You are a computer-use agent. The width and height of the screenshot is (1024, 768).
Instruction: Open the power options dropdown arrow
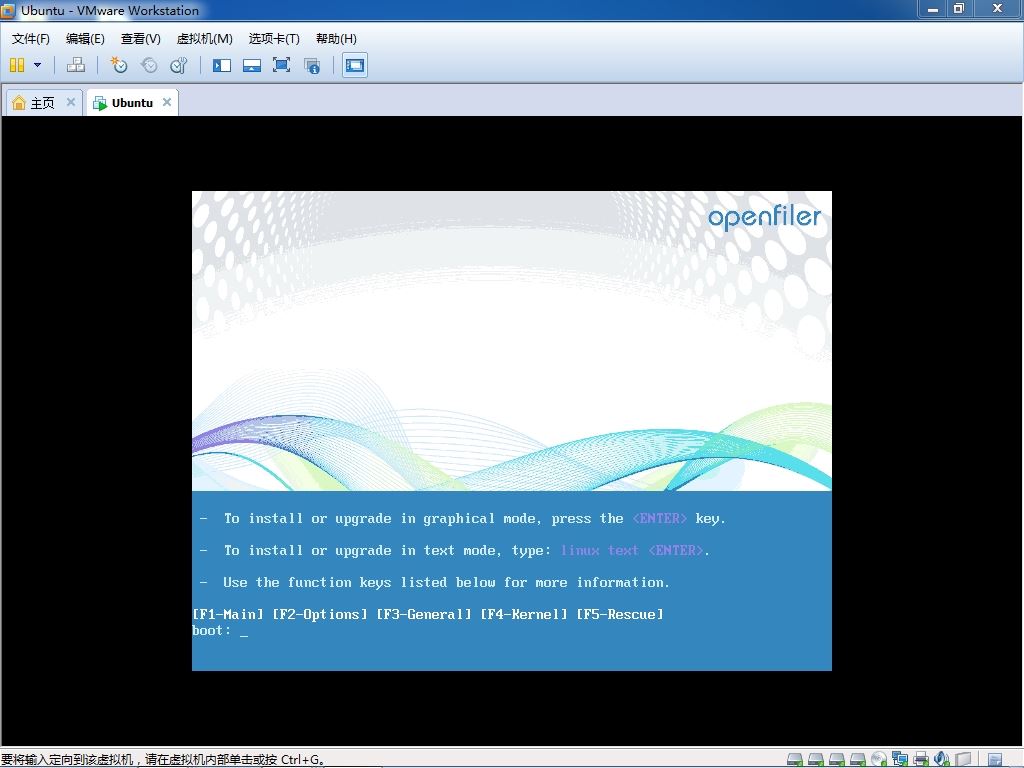coord(37,65)
